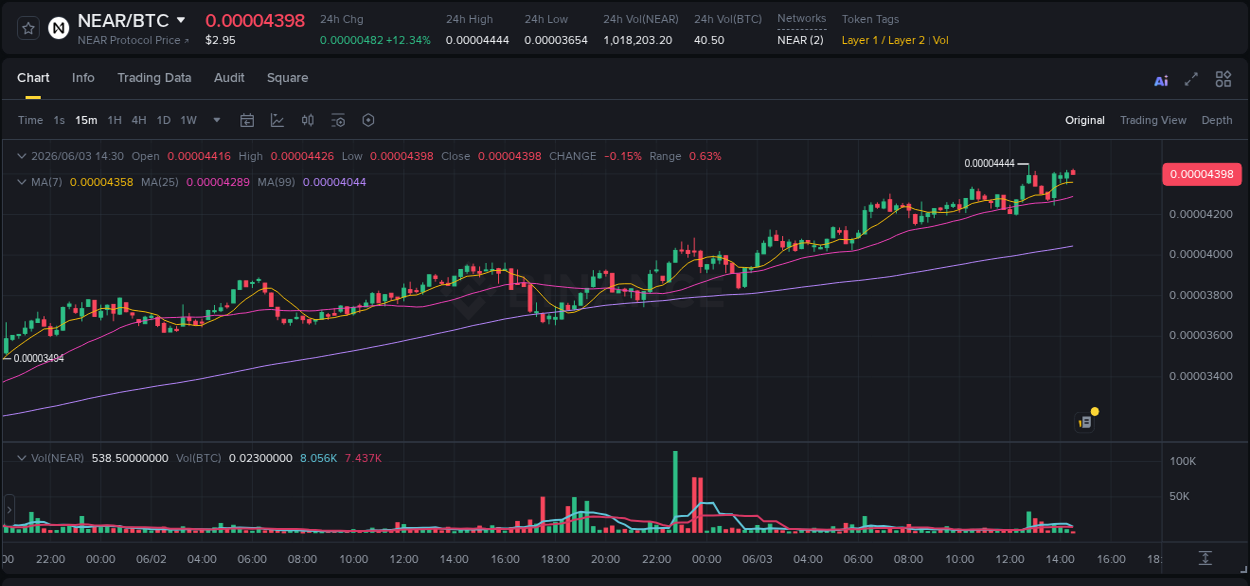Click the 24h Vol(NEAR) value 1,018,203.20

(638, 40)
